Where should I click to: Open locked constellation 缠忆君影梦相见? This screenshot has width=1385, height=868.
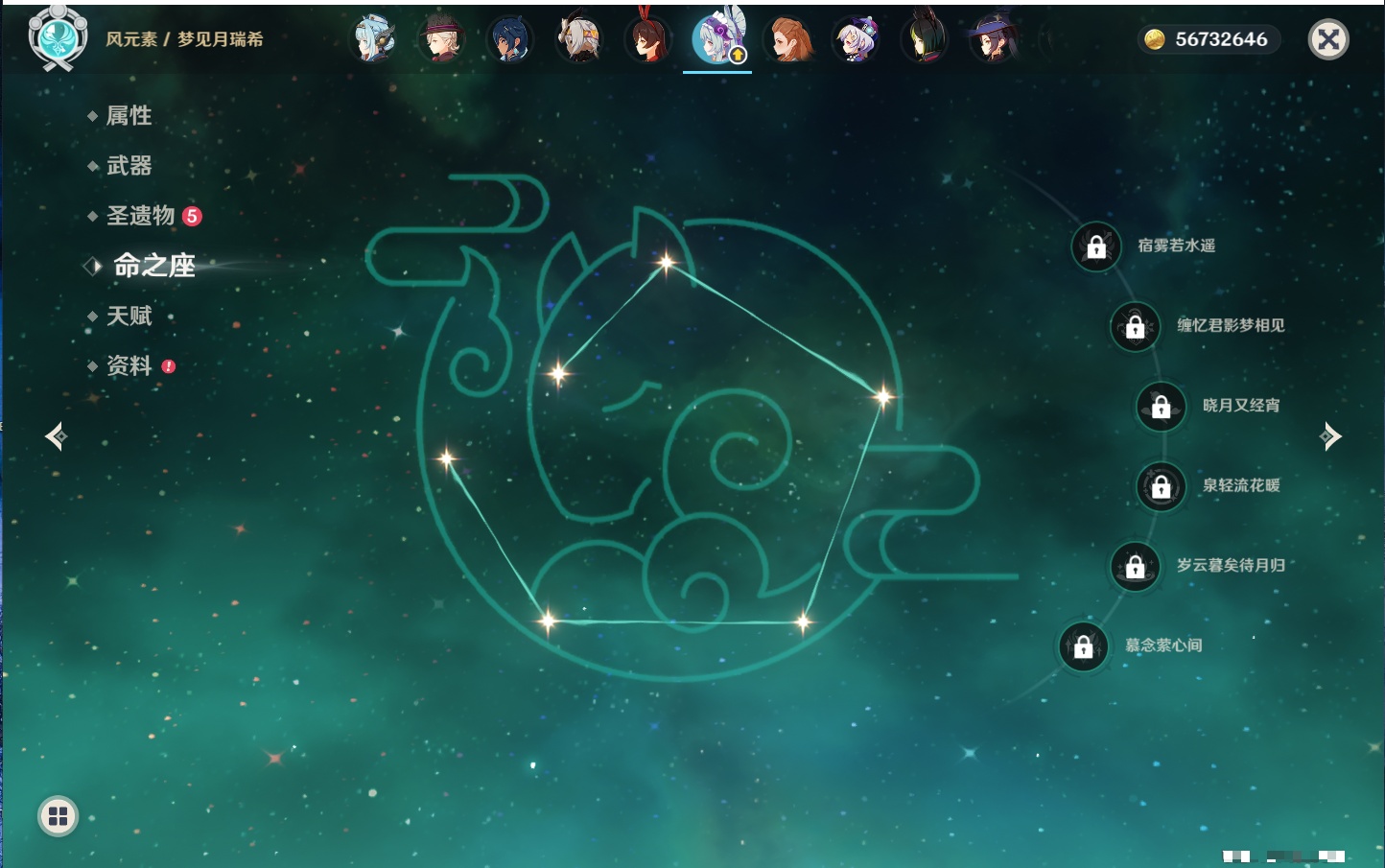click(x=1136, y=326)
